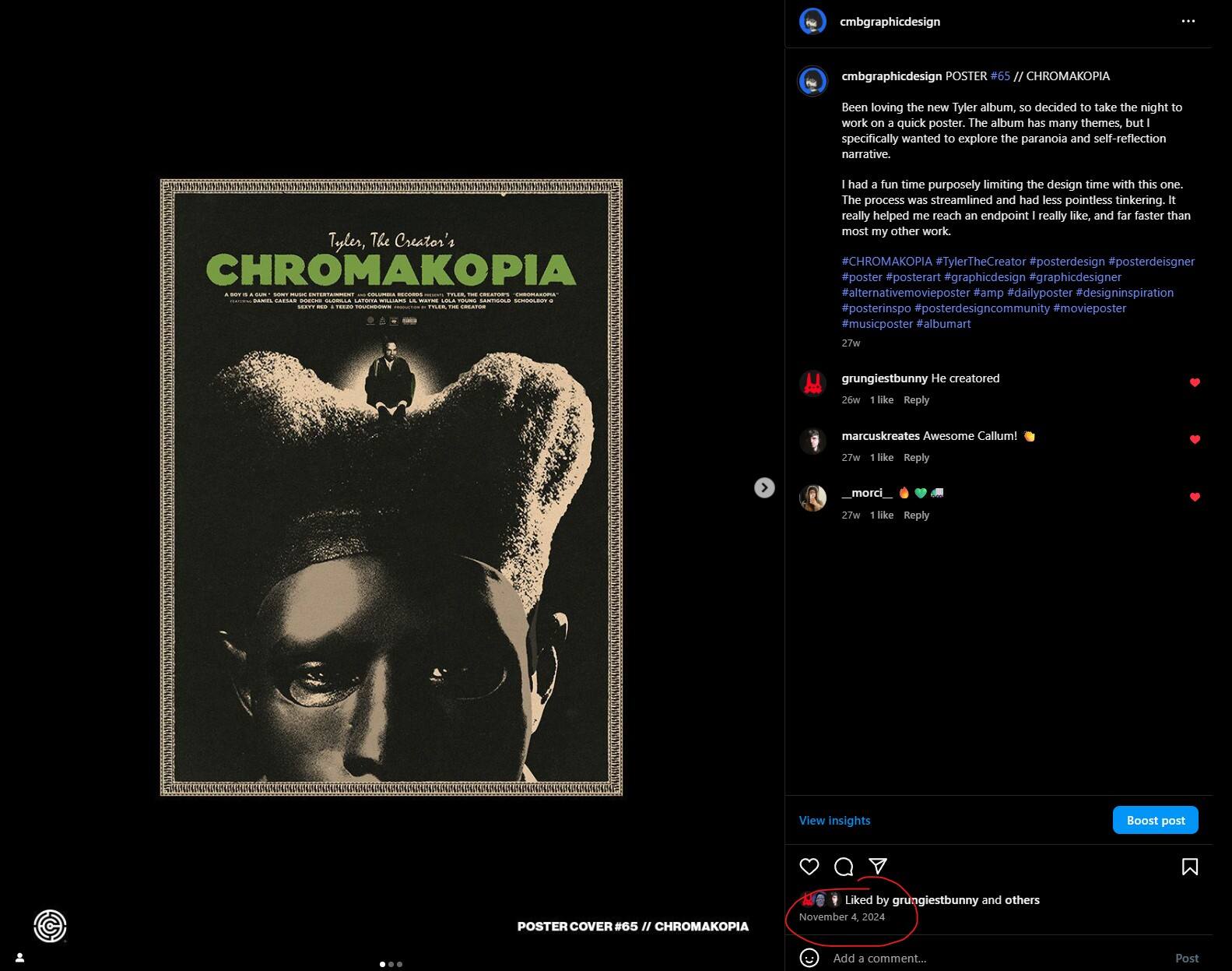1232x971 pixels.
Task: Reply to grungiestbunny's comment
Action: (x=916, y=399)
